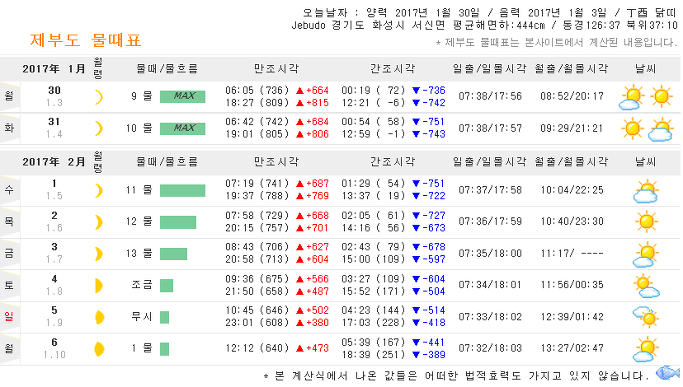
Task: Click the green tide bar for 11 물
Action: pos(183,190)
